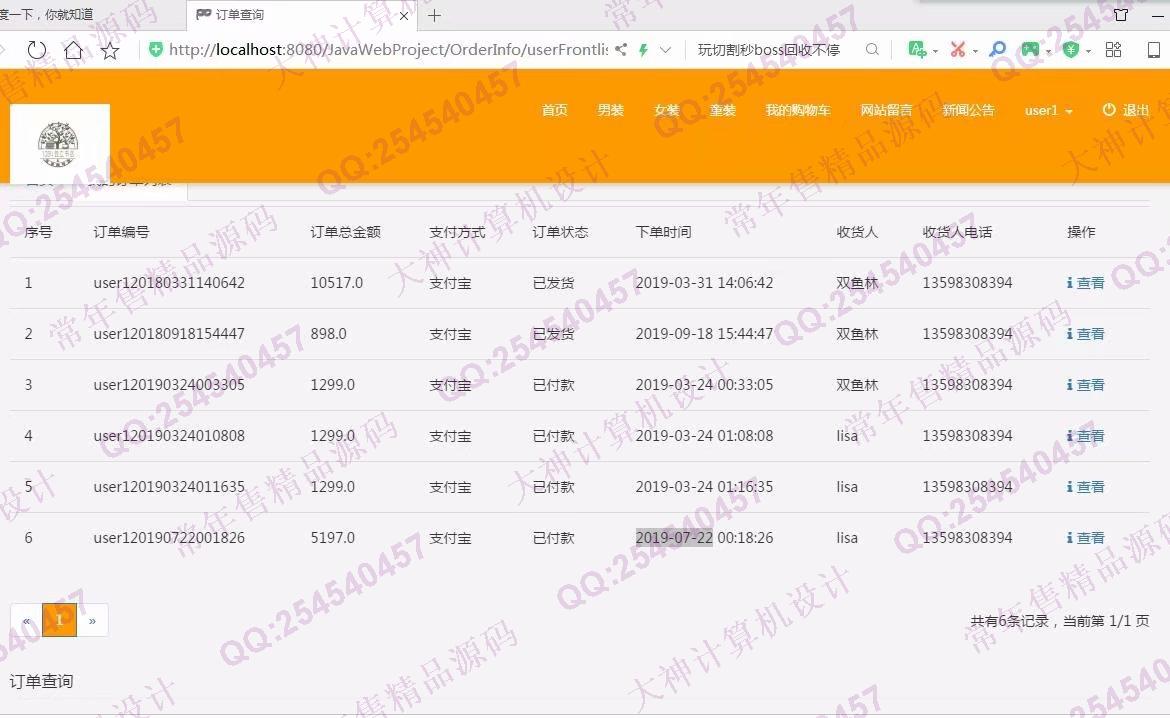1170x718 pixels.
Task: Go to browser home page icon
Action: 73,50
